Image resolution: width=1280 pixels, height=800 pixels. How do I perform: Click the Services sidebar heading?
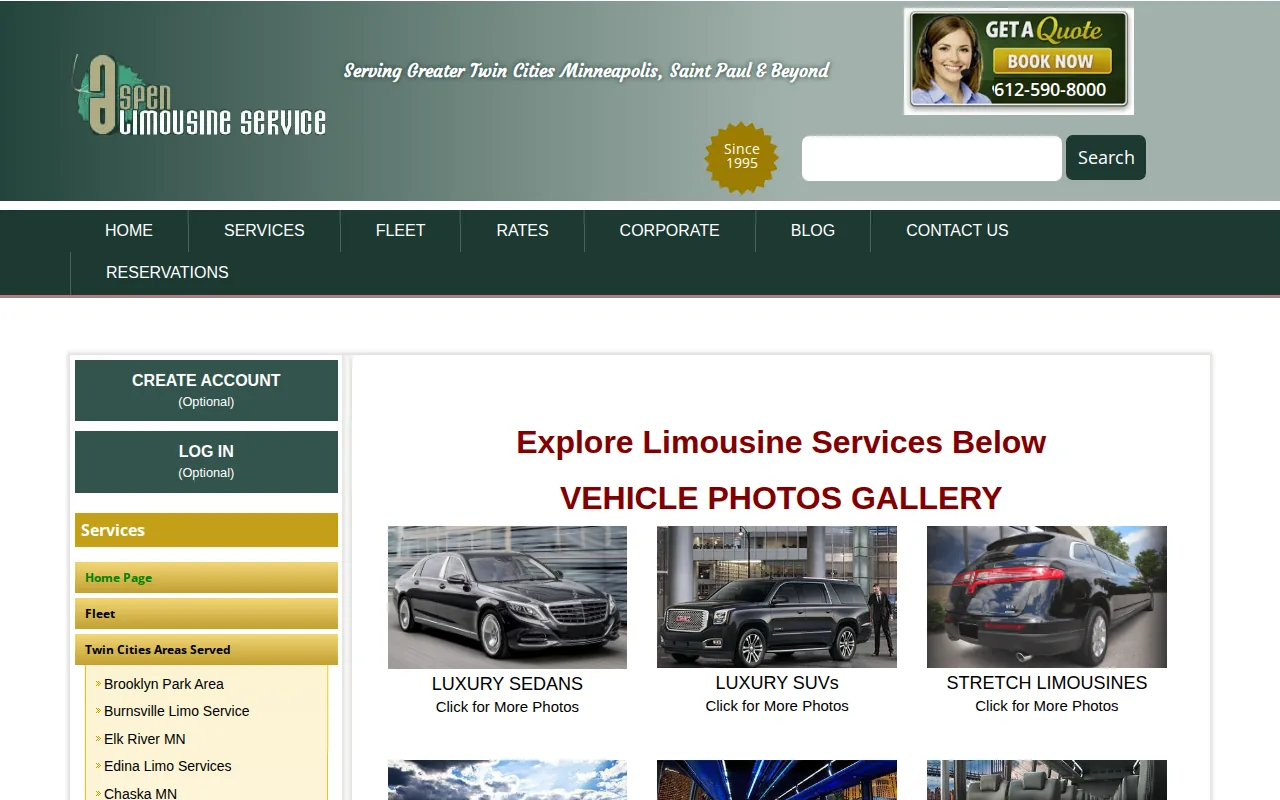[x=206, y=530]
